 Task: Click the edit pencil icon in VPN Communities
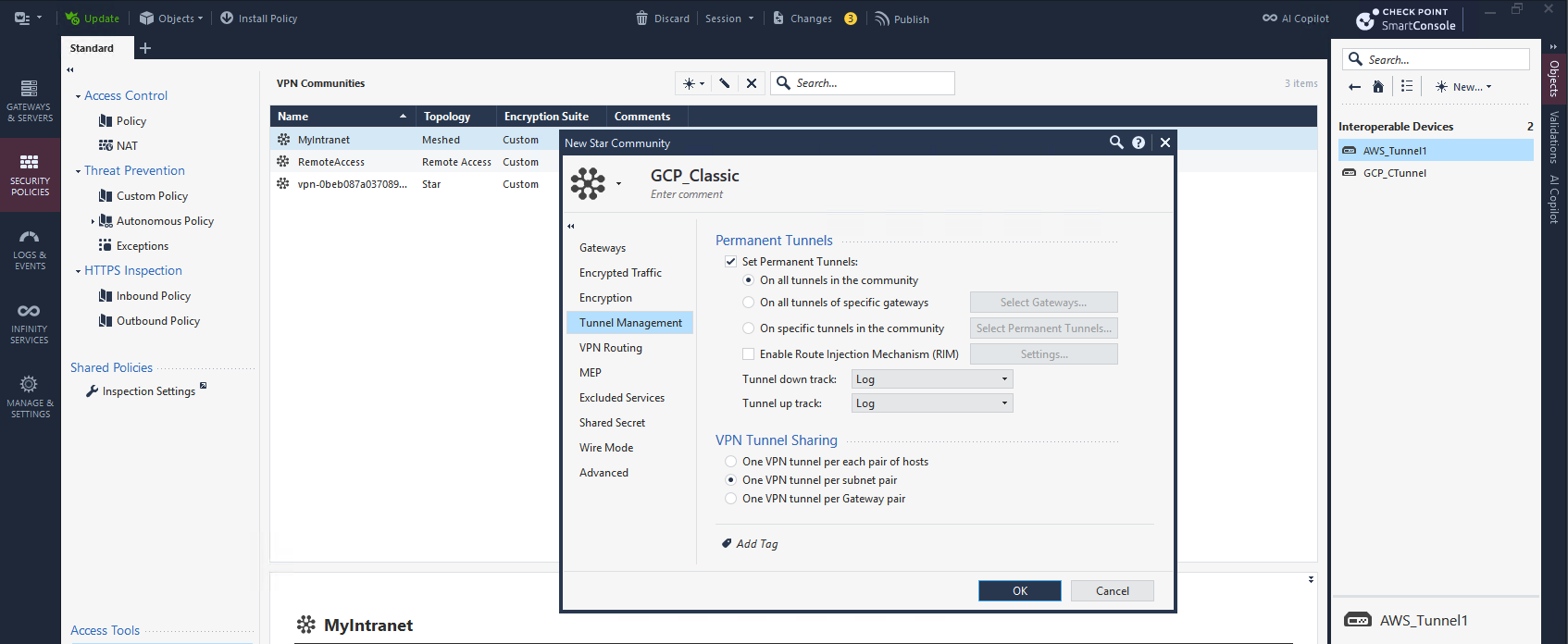(725, 83)
